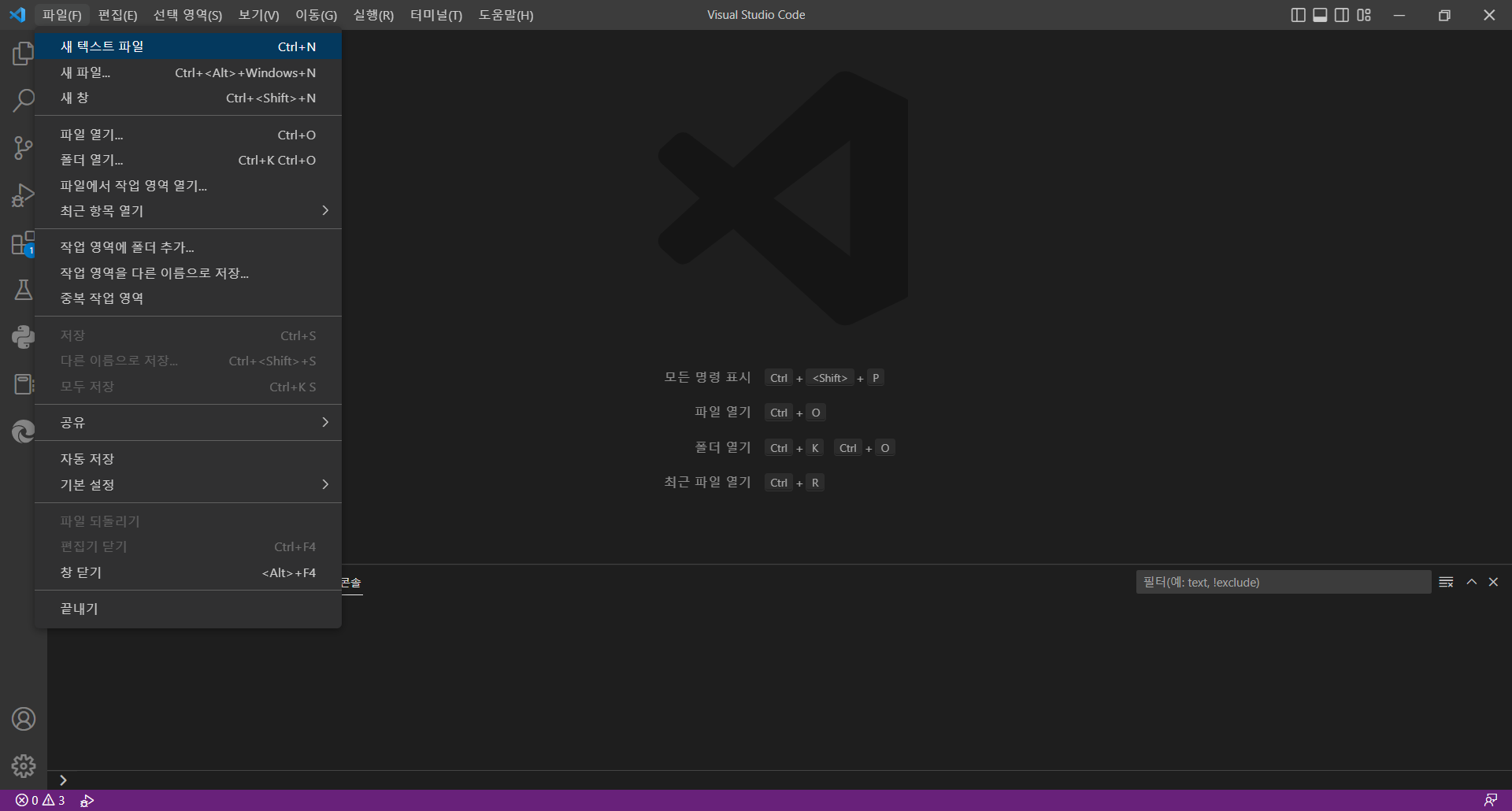
Task: Choose 중복 작업 영역 menu item
Action: pyautogui.click(x=188, y=298)
